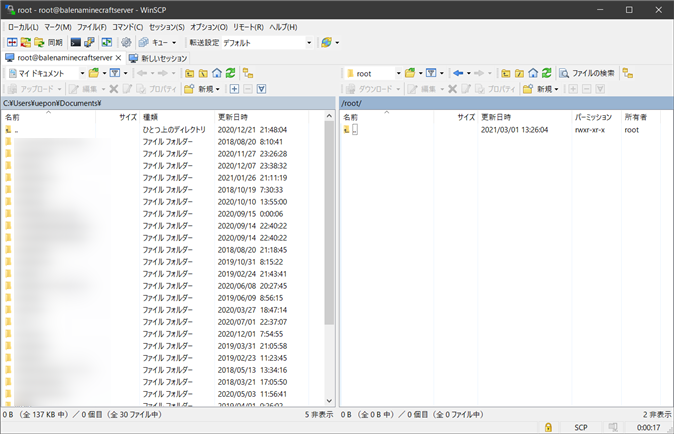Click remote panel filter icon
The height and width of the screenshot is (434, 674).
pyautogui.click(x=431, y=73)
